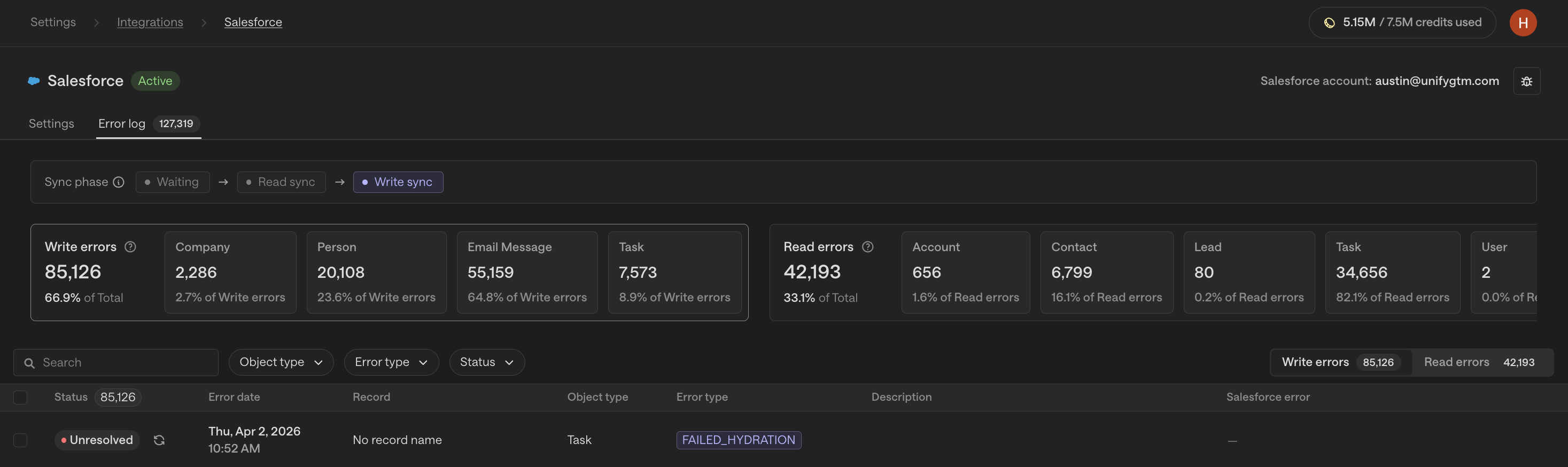Click the Write errors help icon

point(130,246)
